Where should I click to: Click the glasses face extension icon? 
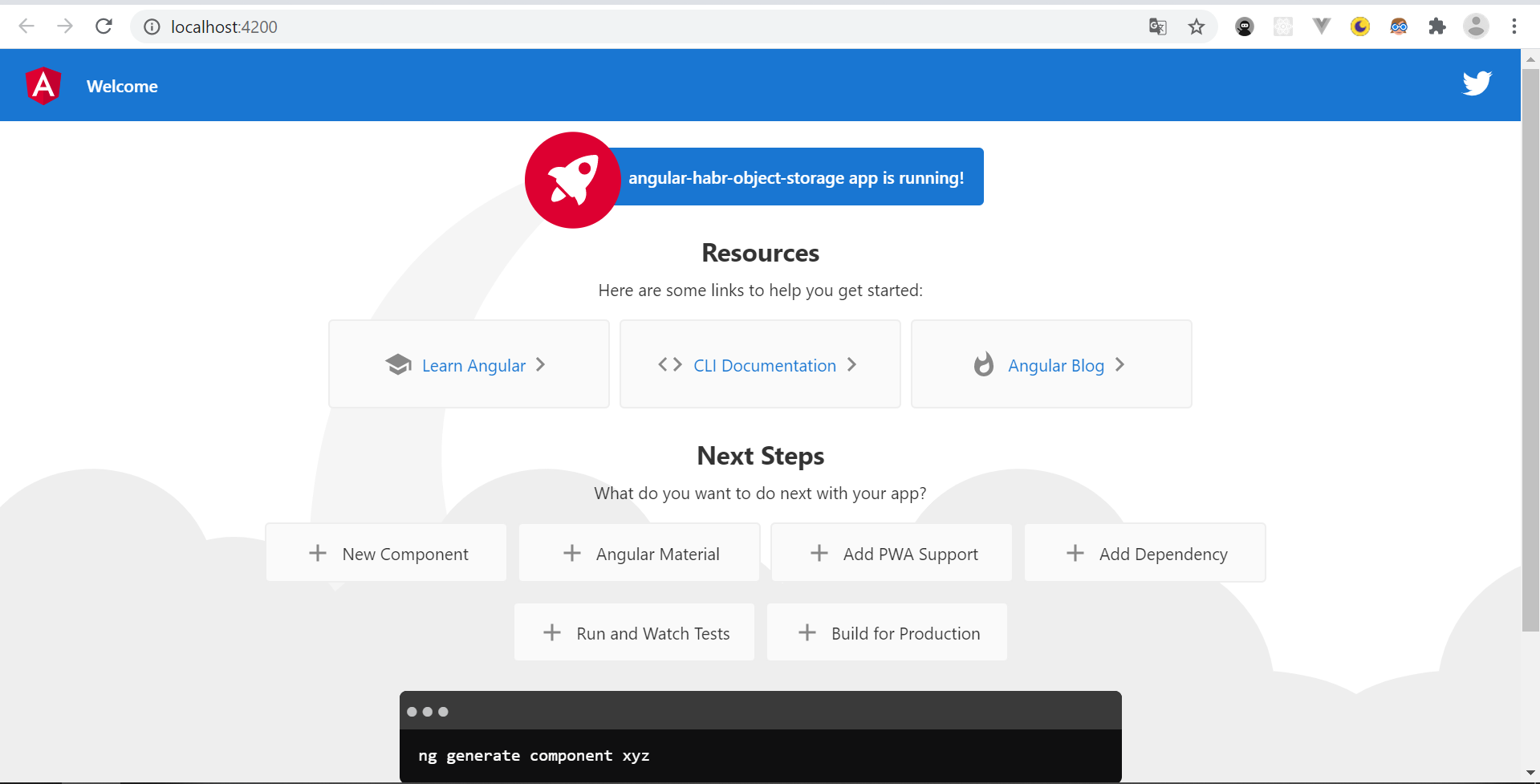click(x=1399, y=26)
